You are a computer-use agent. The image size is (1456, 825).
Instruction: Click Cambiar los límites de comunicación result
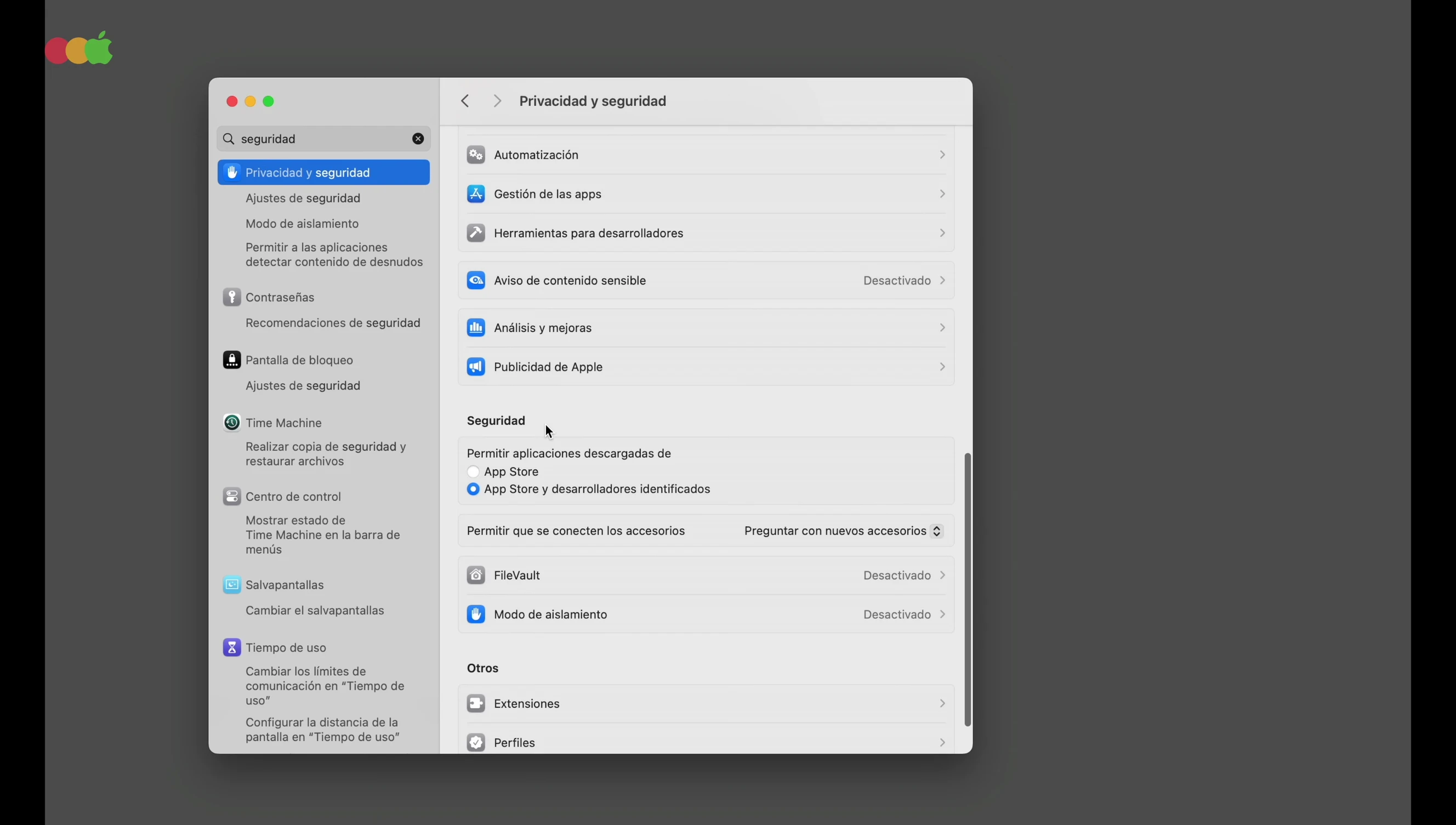[x=325, y=686]
